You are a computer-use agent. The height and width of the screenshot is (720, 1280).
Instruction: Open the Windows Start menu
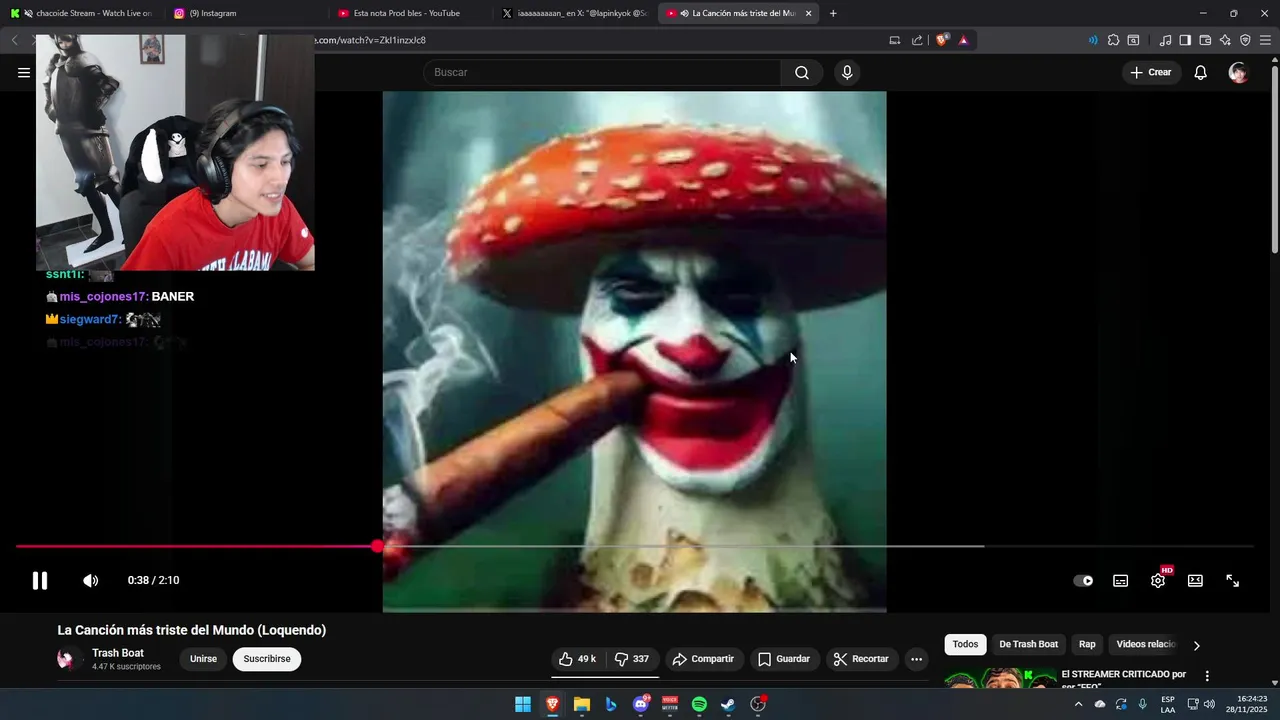523,704
